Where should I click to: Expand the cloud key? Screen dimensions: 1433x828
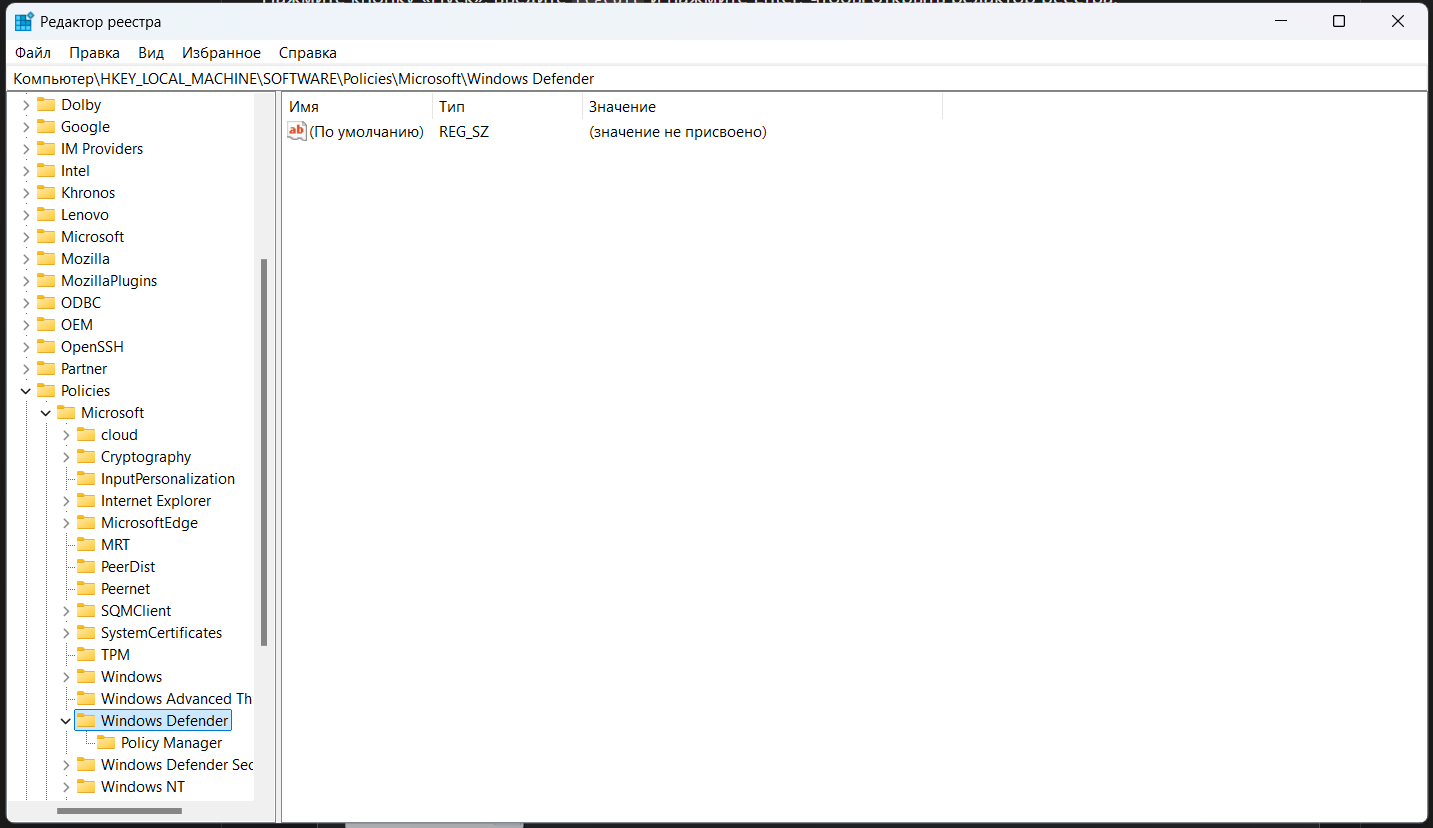[x=66, y=435]
